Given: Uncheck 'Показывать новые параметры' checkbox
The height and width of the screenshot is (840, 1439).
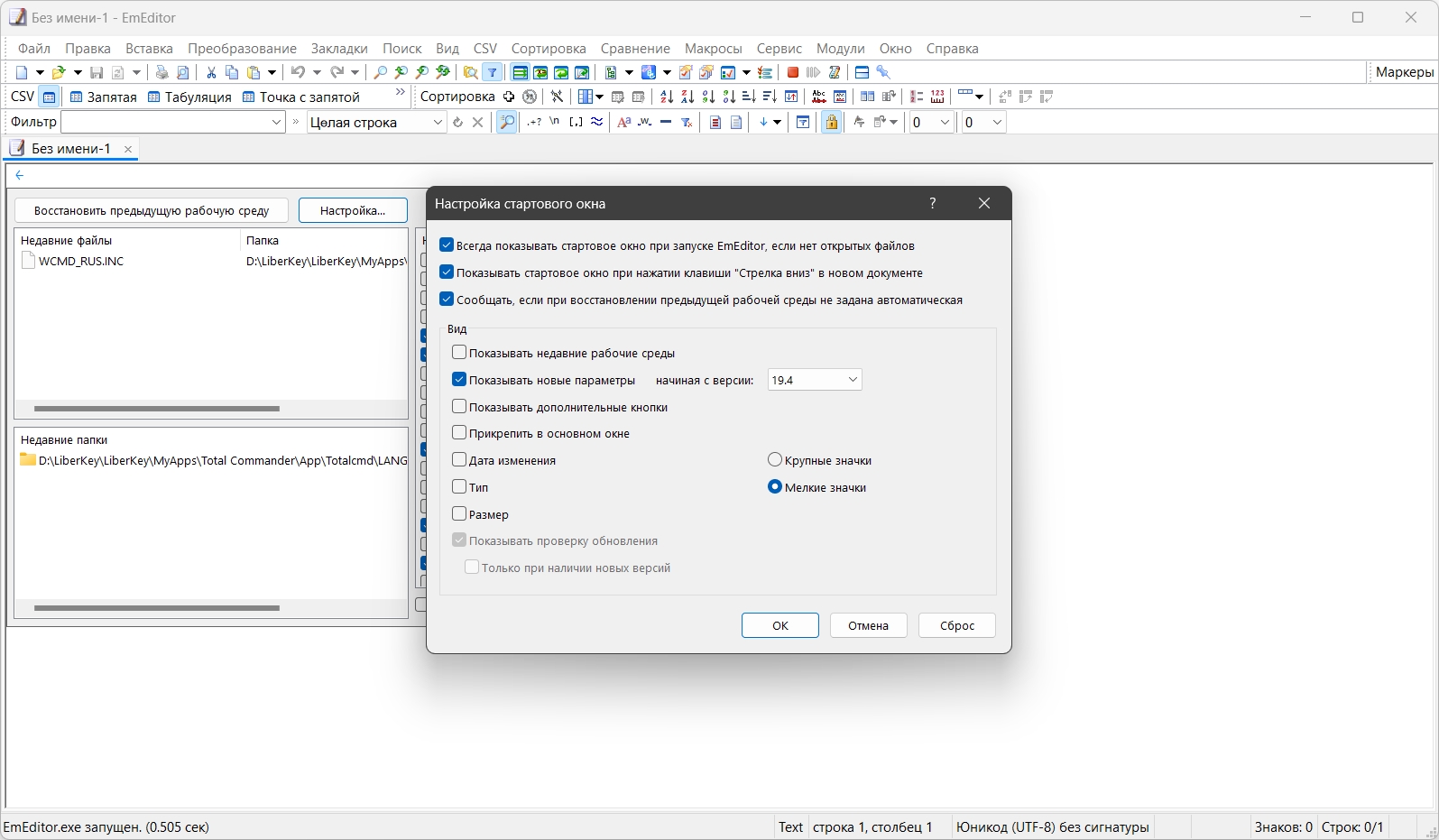Looking at the screenshot, I should [459, 380].
